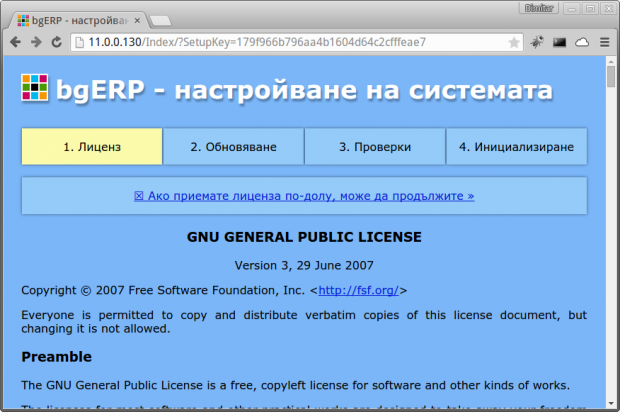Viewport: 620px width, 412px height.
Task: Click the cloud extension icon
Action: [x=582, y=42]
